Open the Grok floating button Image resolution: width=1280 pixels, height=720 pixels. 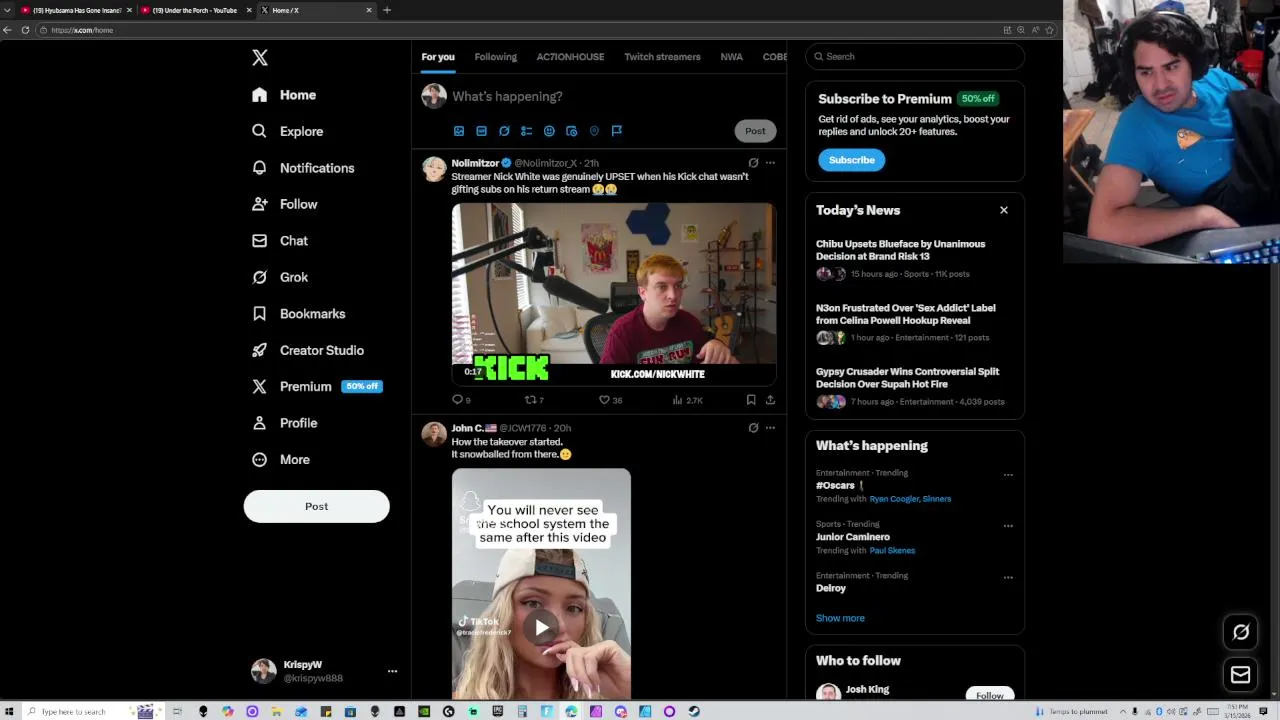pos(1241,632)
